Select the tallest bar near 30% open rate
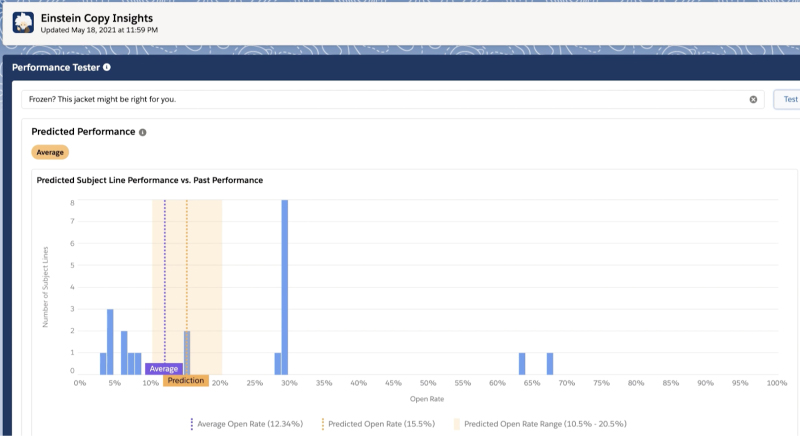800x436 pixels. pos(285,287)
